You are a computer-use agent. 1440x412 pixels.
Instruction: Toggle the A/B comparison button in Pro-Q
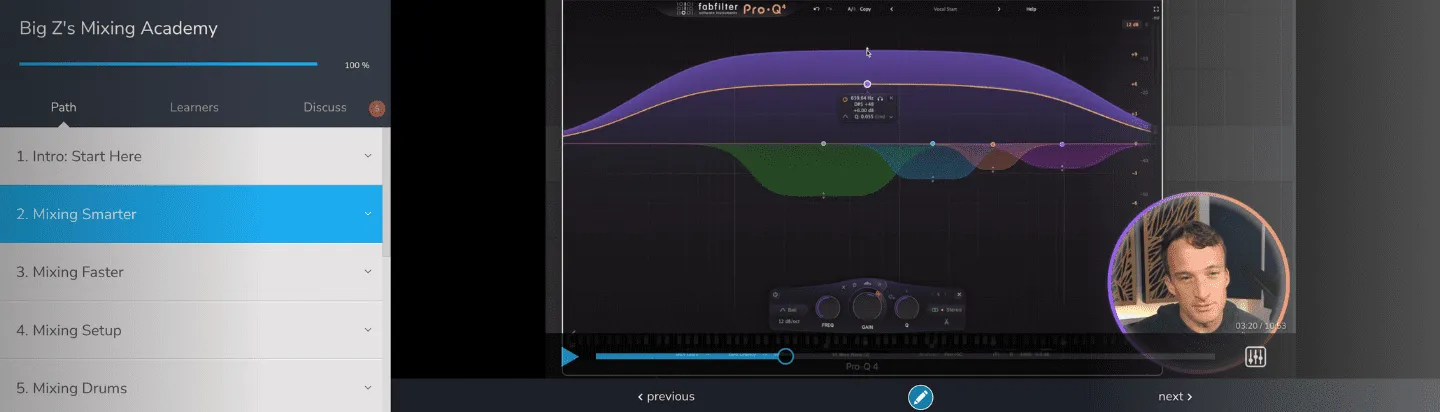coord(851,9)
